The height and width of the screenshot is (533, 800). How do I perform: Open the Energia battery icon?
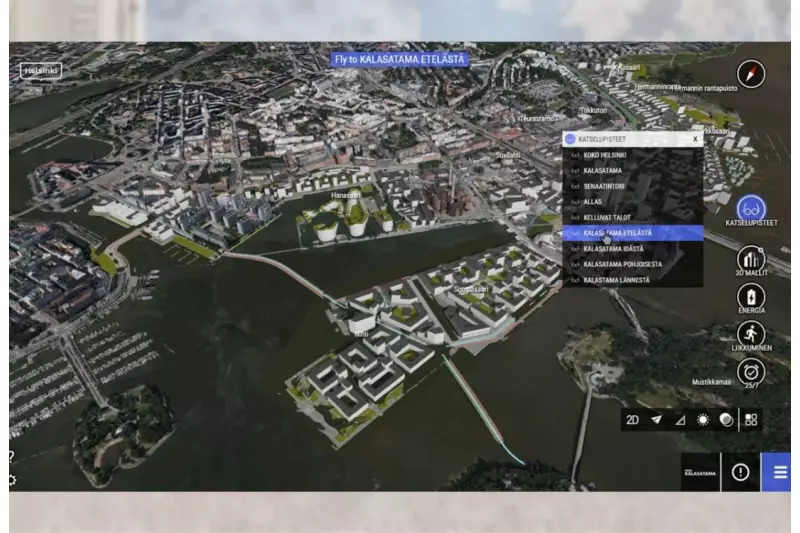751,296
